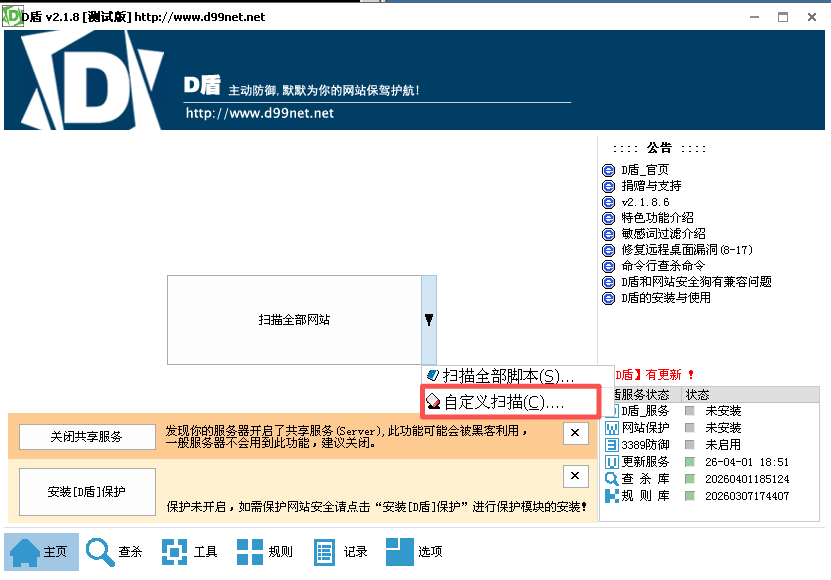Open the 敏感词过滤介绍 link
831x580 pixels.
664,233
